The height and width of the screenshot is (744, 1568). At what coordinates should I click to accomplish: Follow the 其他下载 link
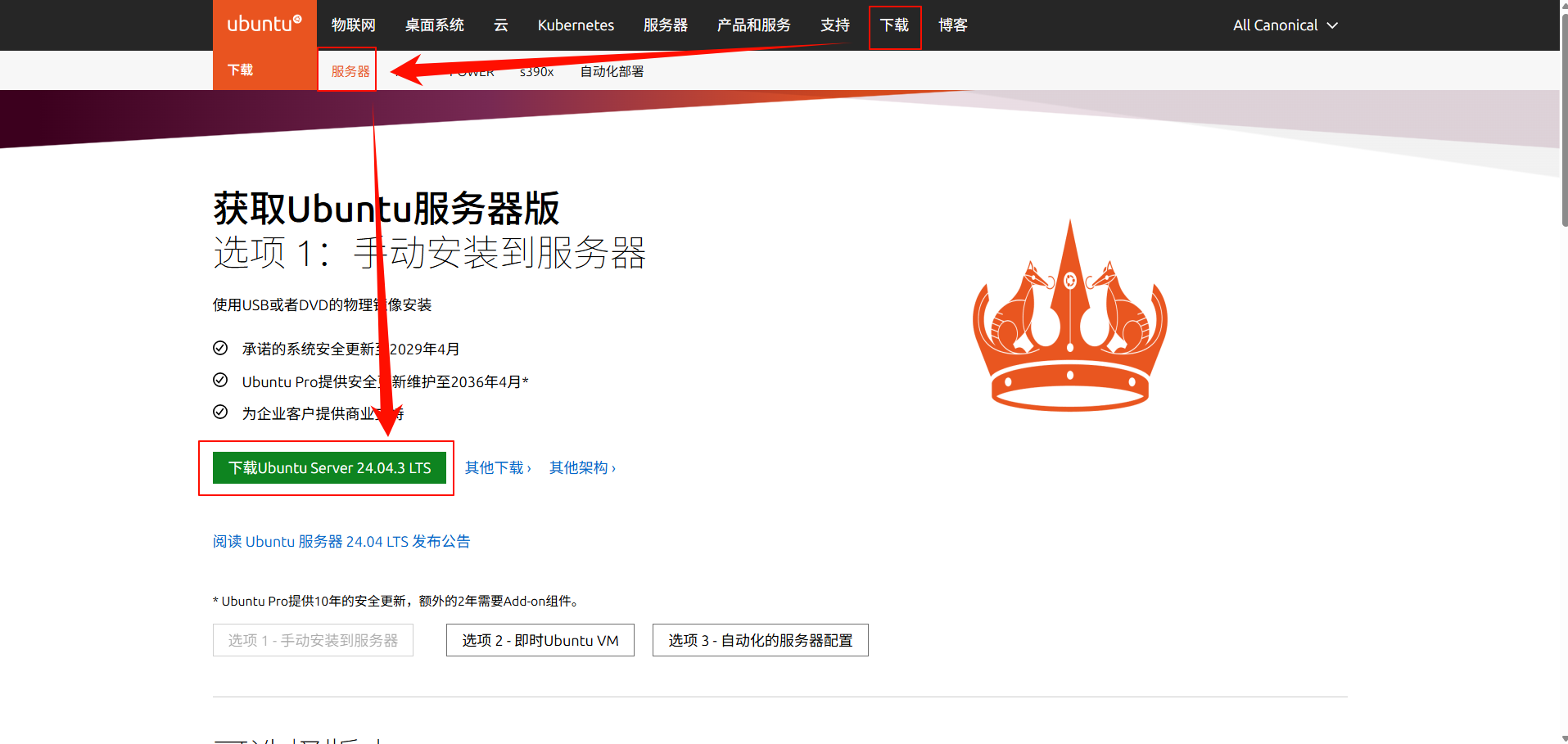(x=498, y=468)
